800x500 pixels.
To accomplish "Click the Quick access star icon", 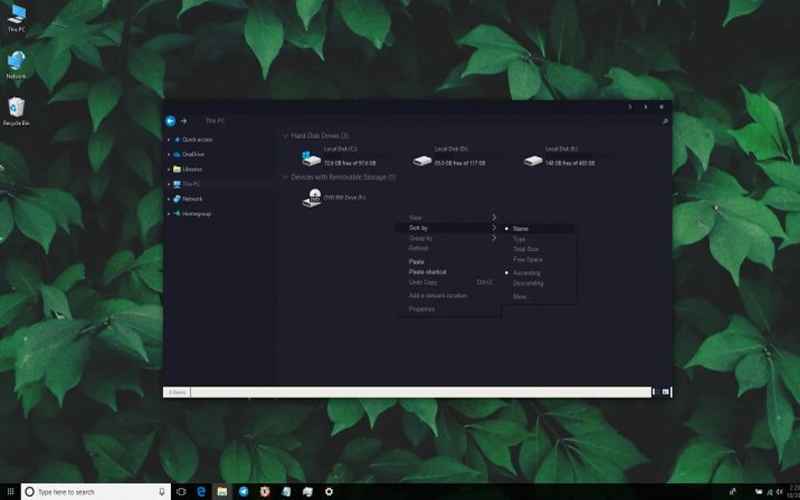I will tap(177, 139).
